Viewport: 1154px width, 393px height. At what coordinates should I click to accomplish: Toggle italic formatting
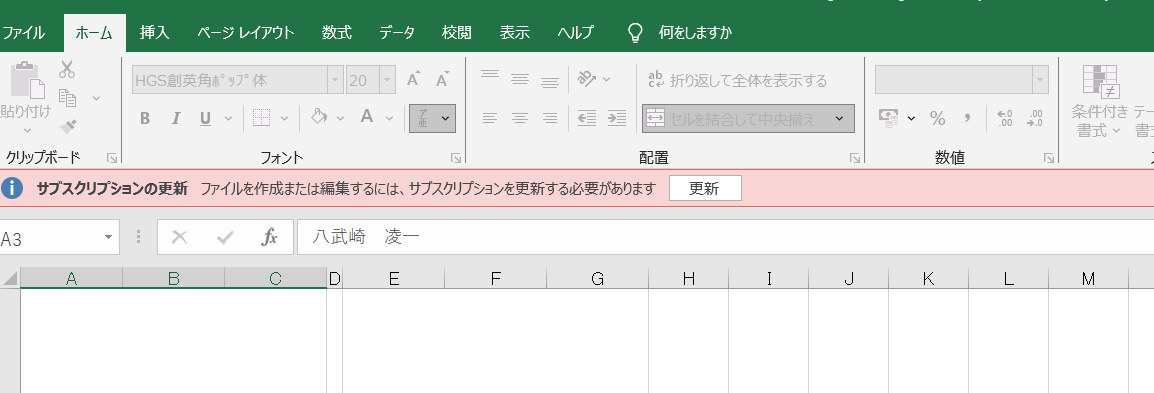click(x=175, y=118)
